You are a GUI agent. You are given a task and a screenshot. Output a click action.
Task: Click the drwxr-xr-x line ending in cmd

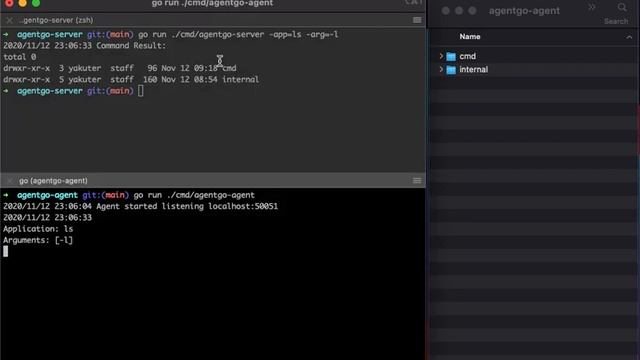point(120,68)
